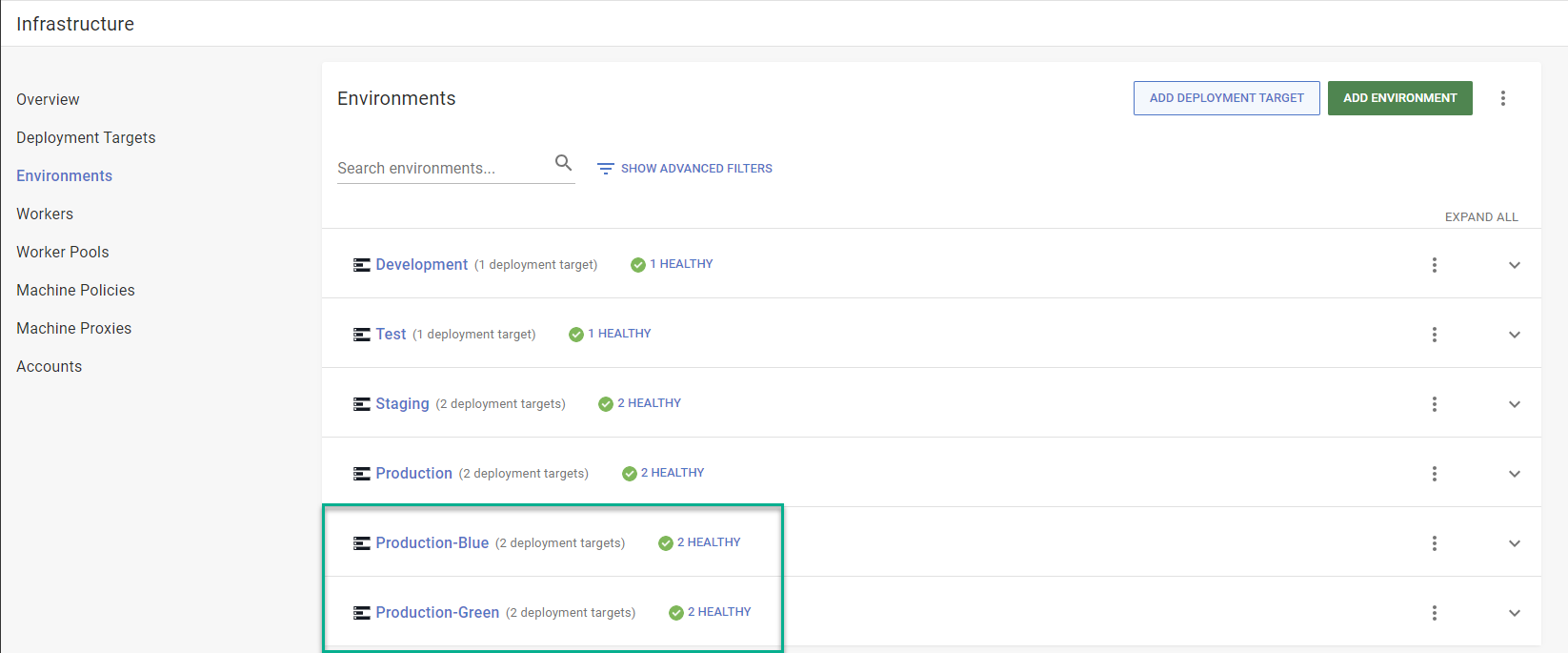The width and height of the screenshot is (1568, 653).
Task: Click green healthy checkmark for Test
Action: point(576,335)
